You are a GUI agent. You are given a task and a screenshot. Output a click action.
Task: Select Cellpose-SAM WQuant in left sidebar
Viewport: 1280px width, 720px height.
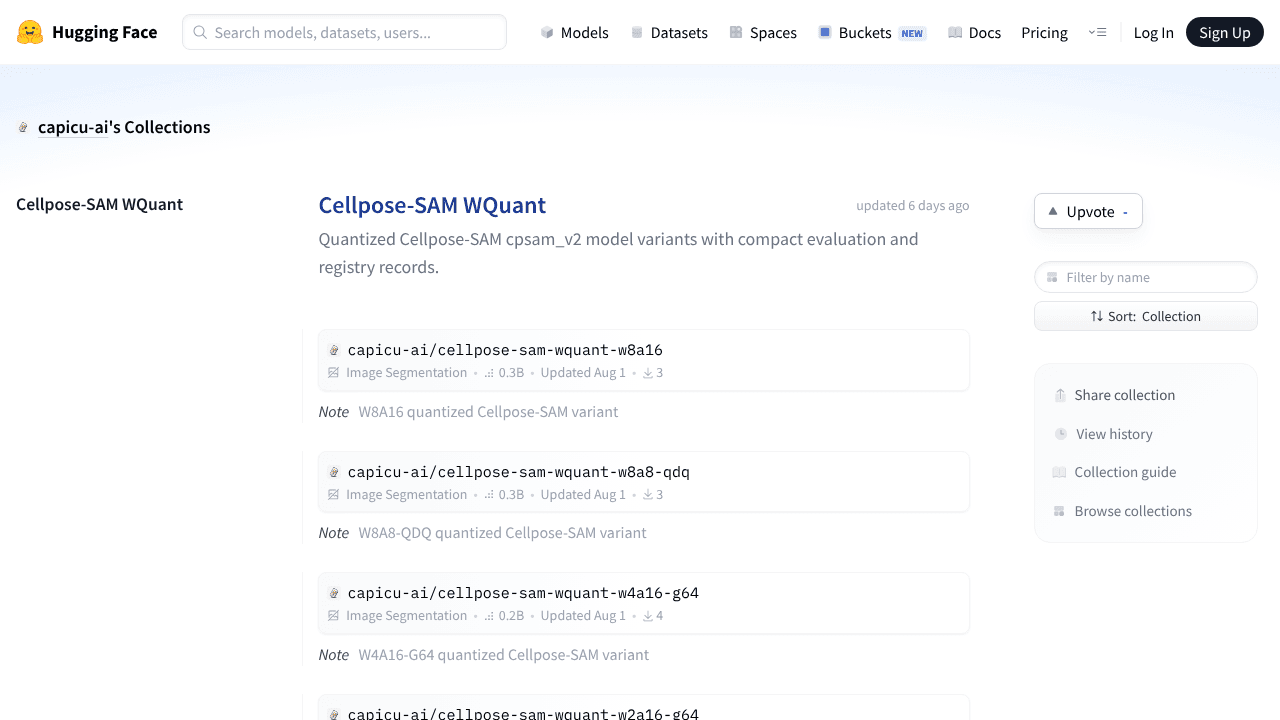coord(99,204)
